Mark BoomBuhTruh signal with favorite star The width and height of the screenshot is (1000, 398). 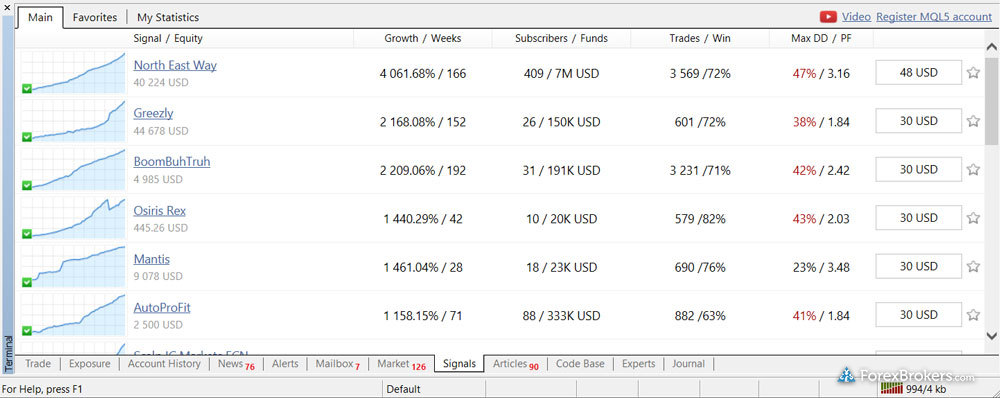[973, 170]
